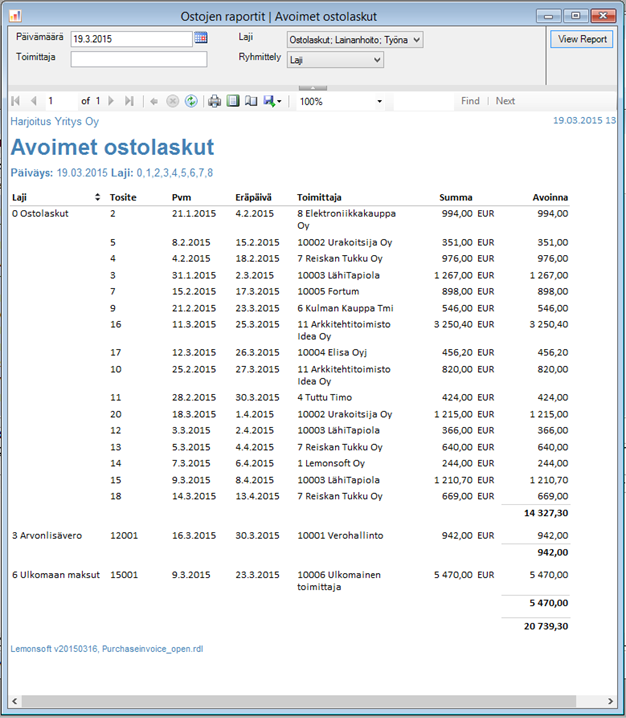The image size is (626, 718).
Task: Click supplier 8 Elektroniikkakauppa Oy
Action: click(346, 219)
